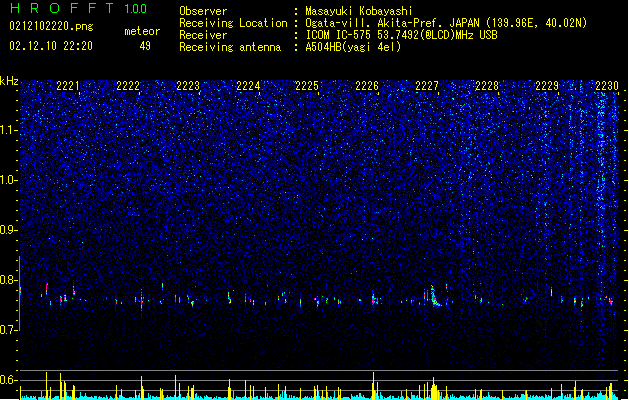Click the 2221 time marker
Image resolution: width=629 pixels, height=400 pixels.
[x=68, y=86]
